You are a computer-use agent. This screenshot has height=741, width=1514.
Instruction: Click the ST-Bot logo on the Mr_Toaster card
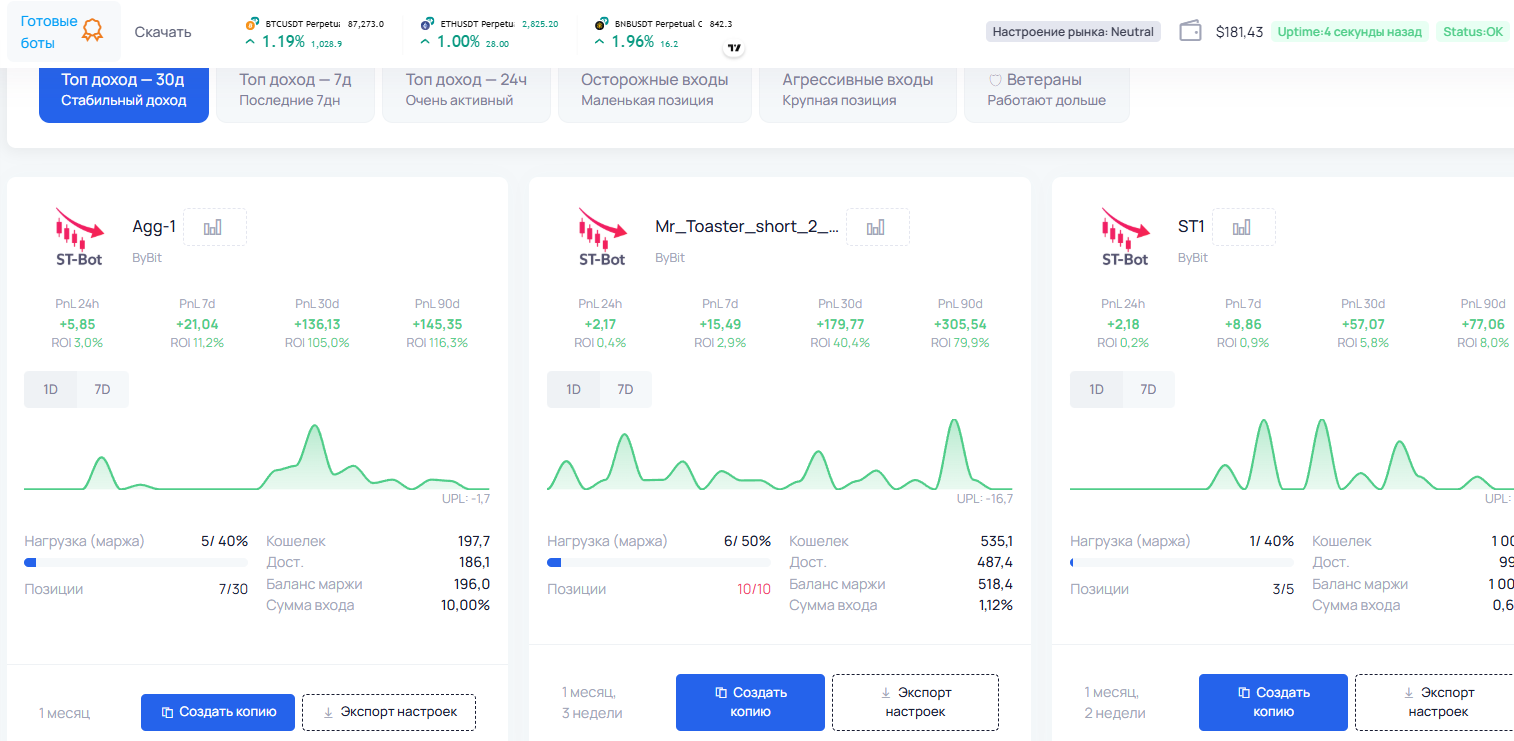pyautogui.click(x=602, y=237)
